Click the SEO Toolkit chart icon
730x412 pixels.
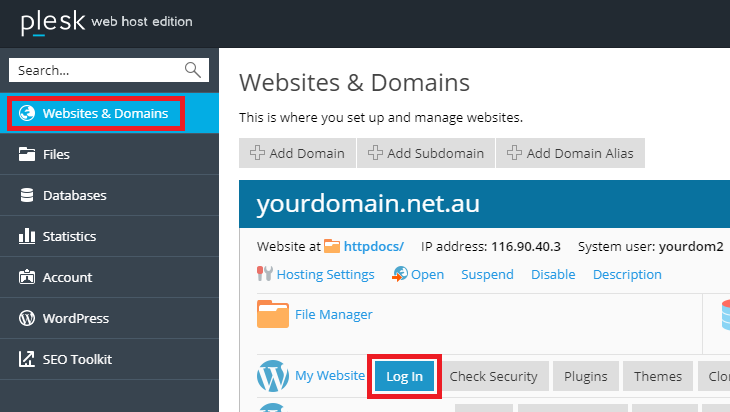click(27, 359)
